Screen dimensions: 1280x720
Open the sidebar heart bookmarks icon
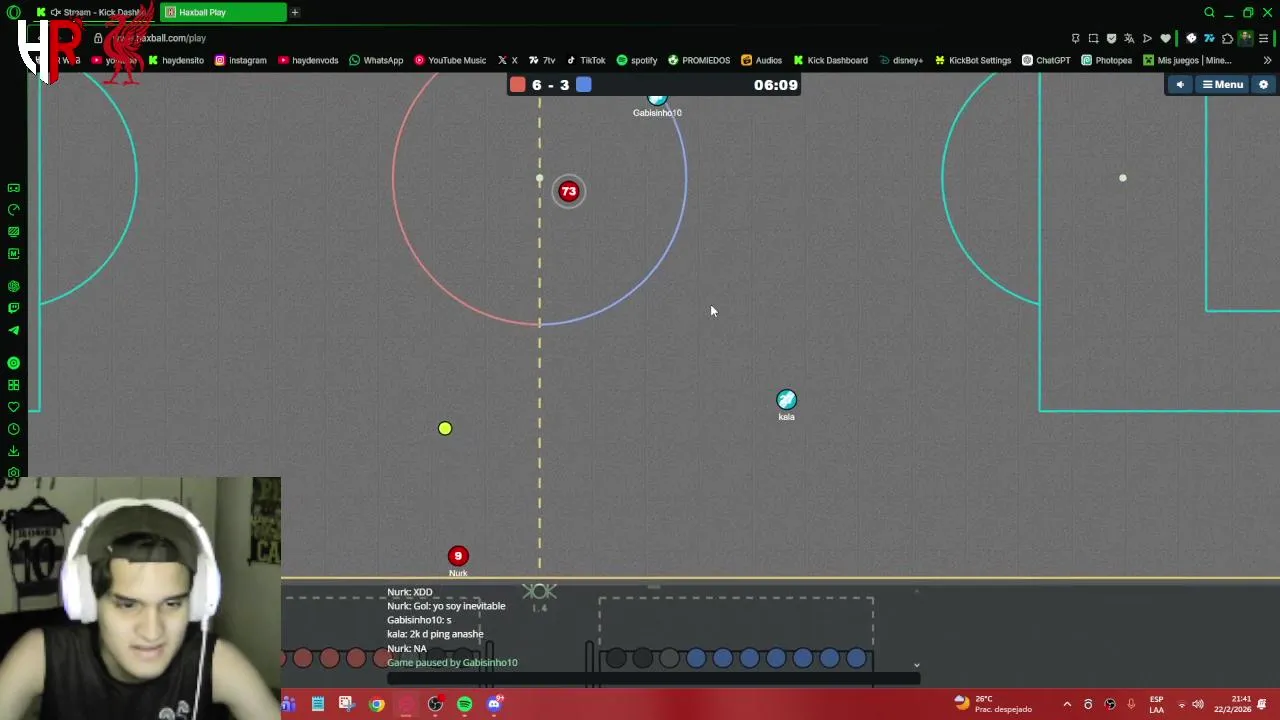click(x=14, y=407)
